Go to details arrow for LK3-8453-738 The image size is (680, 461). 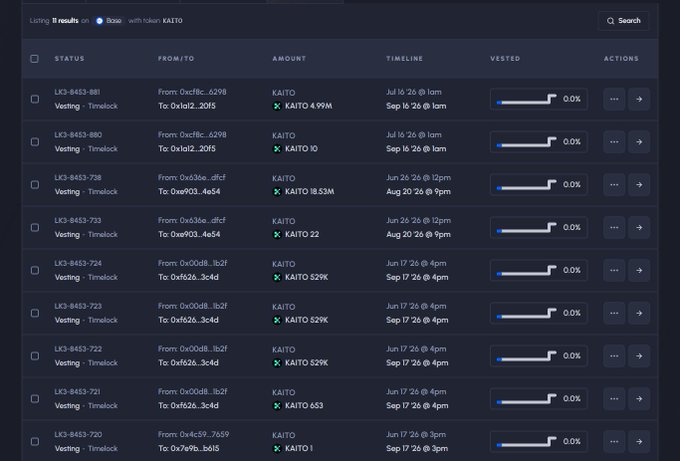639,185
